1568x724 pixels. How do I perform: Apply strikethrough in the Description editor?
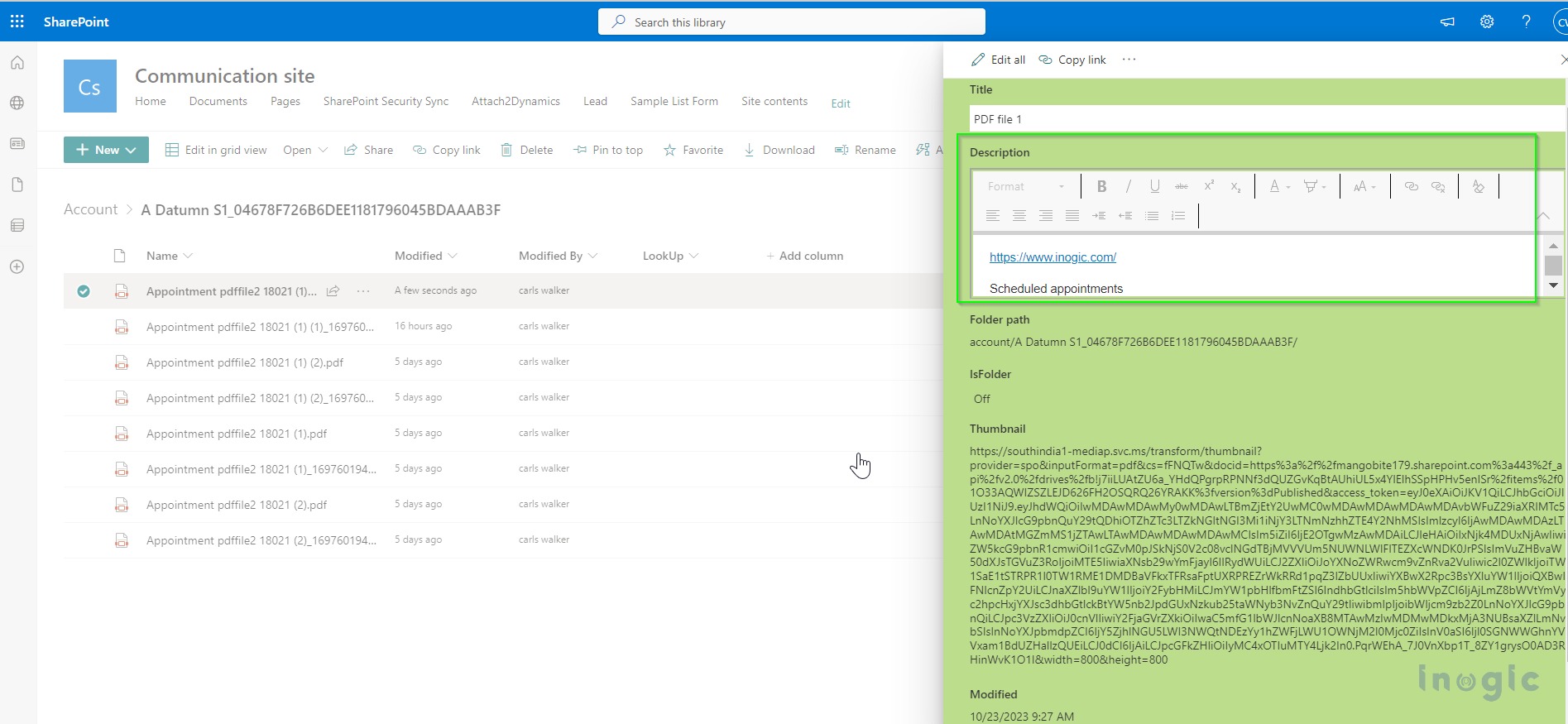[1182, 186]
